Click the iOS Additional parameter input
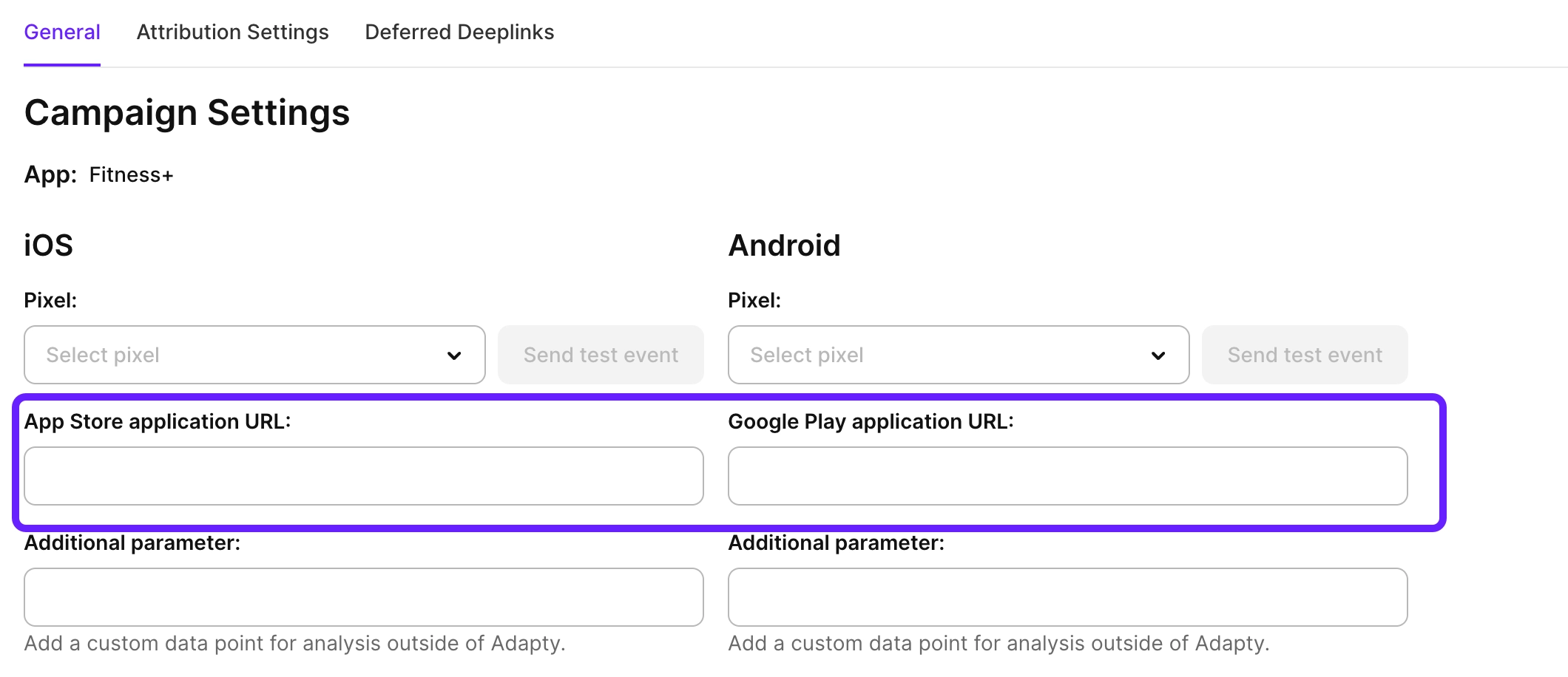This screenshot has height=677, width=1568. point(363,597)
